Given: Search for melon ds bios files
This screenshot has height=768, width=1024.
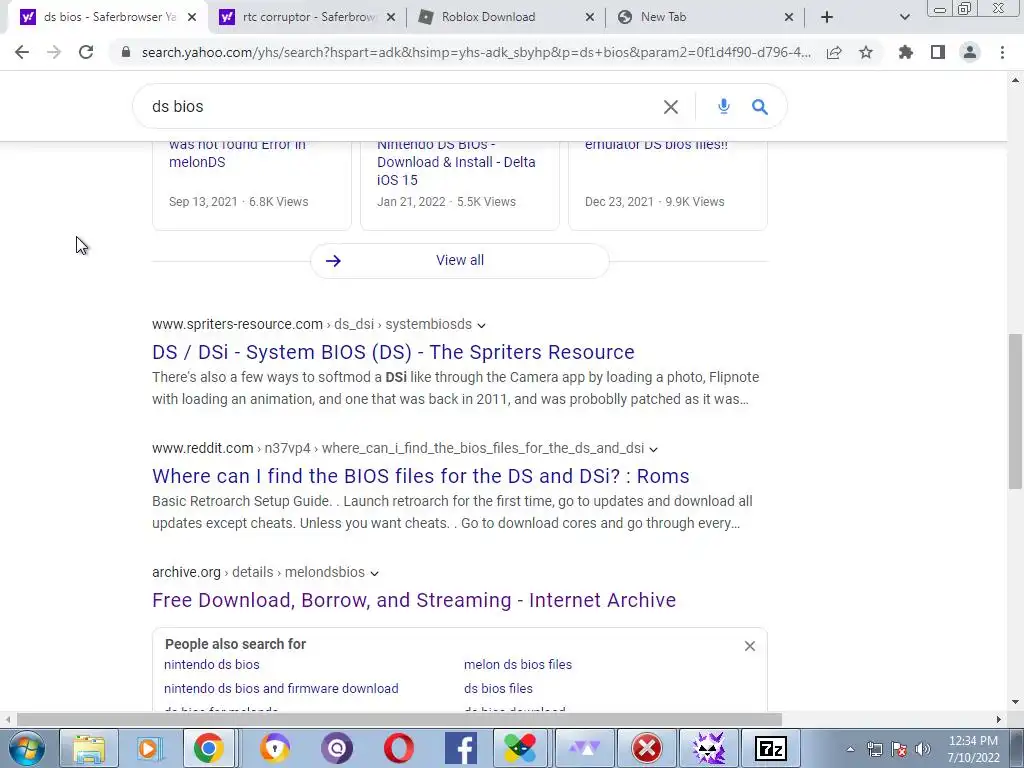Looking at the screenshot, I should (x=518, y=664).
